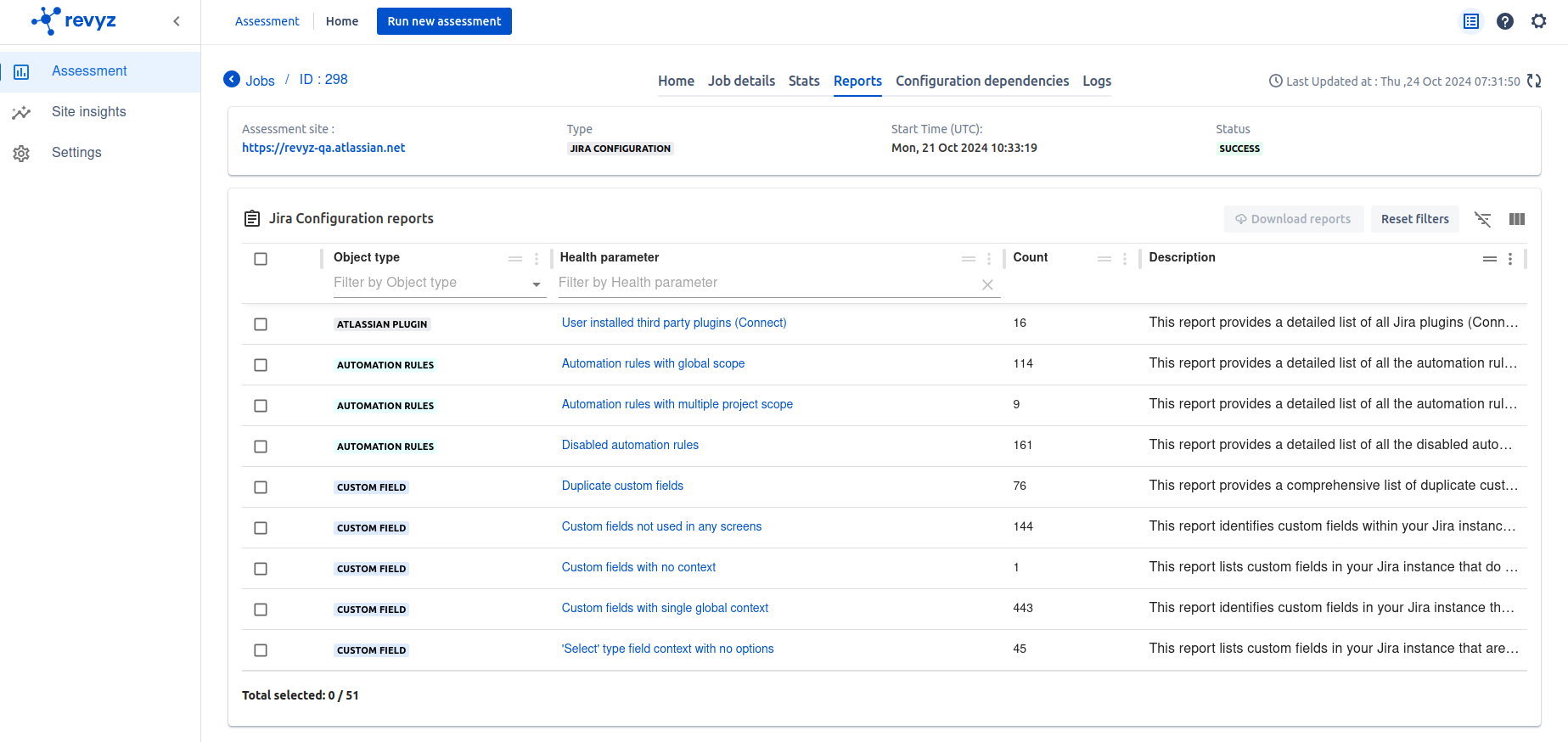Image resolution: width=1568 pixels, height=742 pixels.
Task: Check the Disabled automation rules row checkbox
Action: [x=261, y=447]
